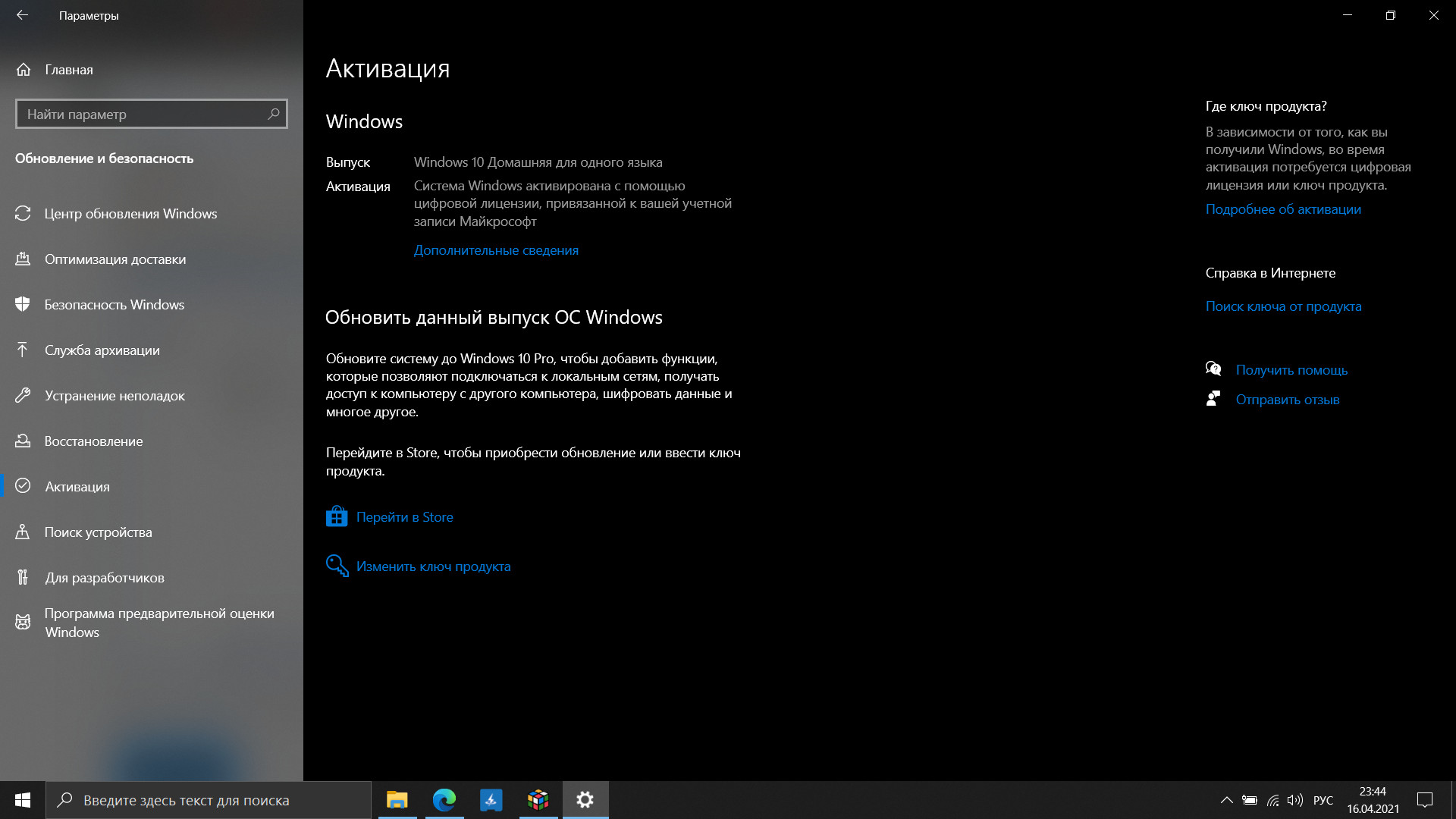
Task: Launch Microsoft Edge from taskbar
Action: click(x=444, y=800)
